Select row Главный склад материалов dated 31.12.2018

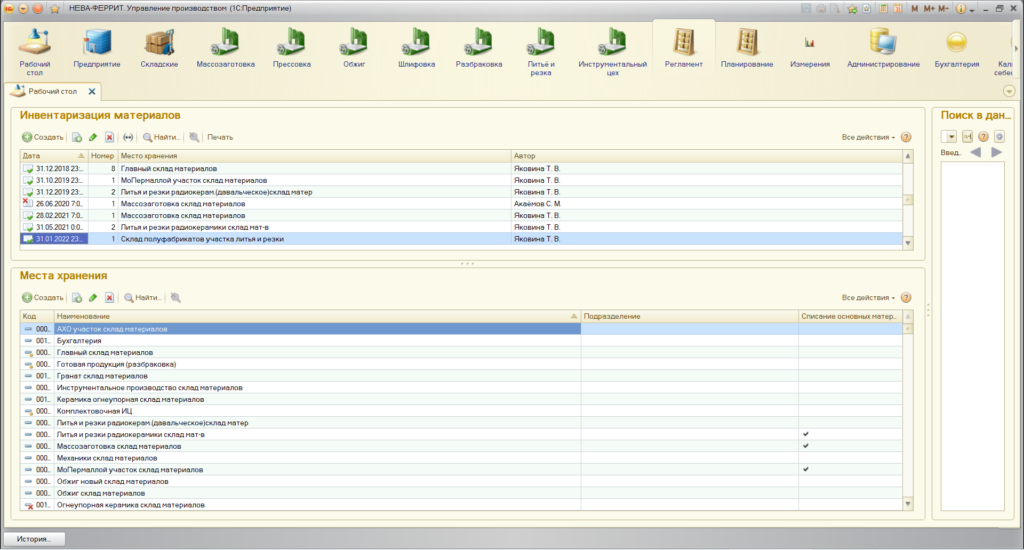tap(461, 169)
